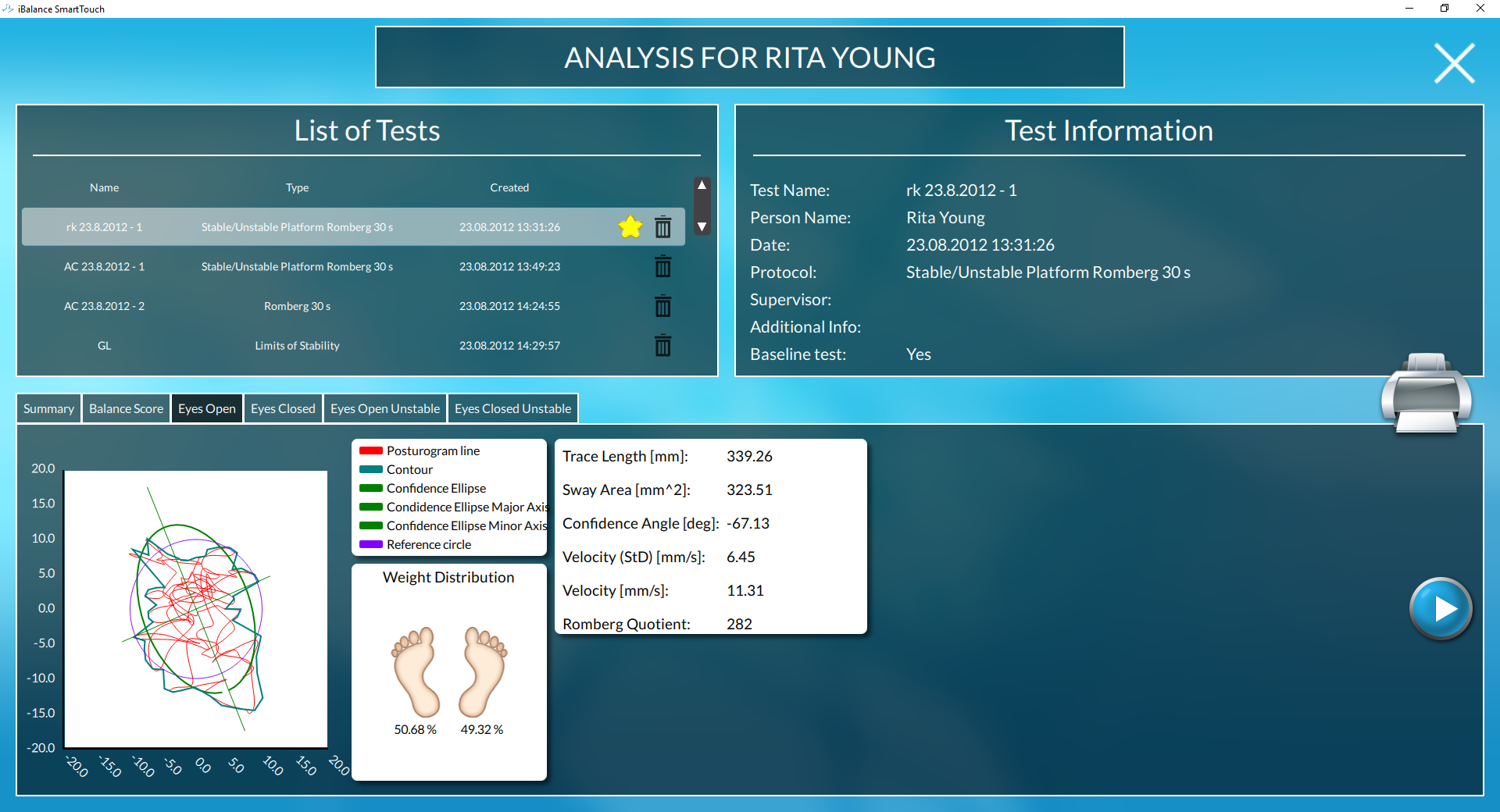1500x812 pixels.
Task: Click the posturogram chart
Action: coord(195,609)
